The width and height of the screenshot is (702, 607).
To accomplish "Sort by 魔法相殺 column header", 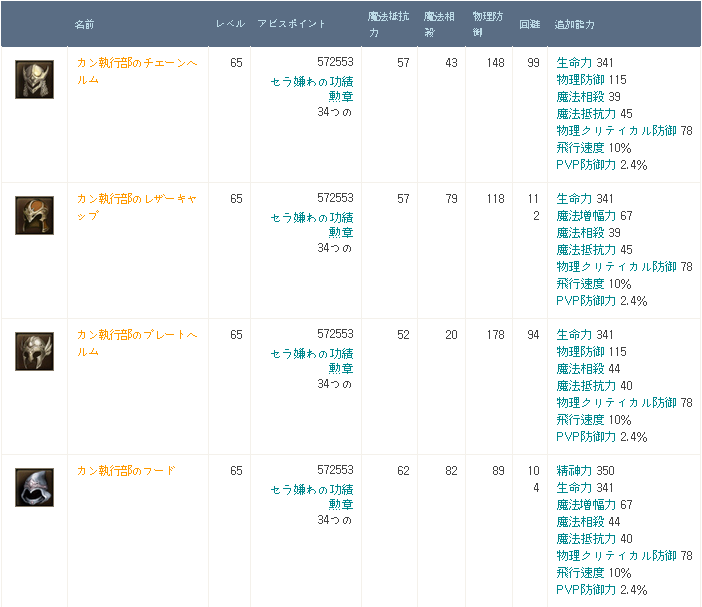I will (439, 25).
